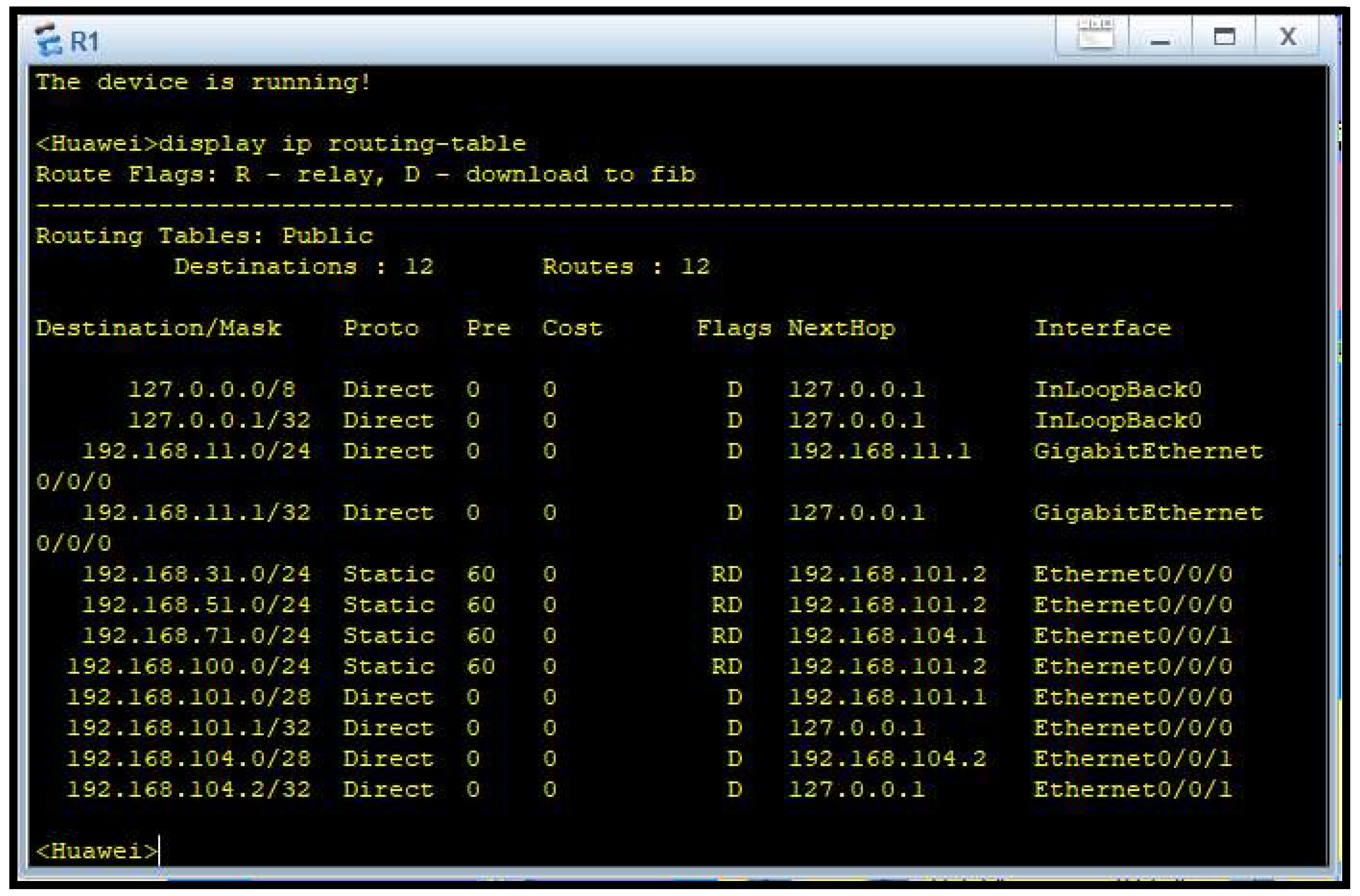Click the 127.0.0.0/8 destination entry

(212, 390)
